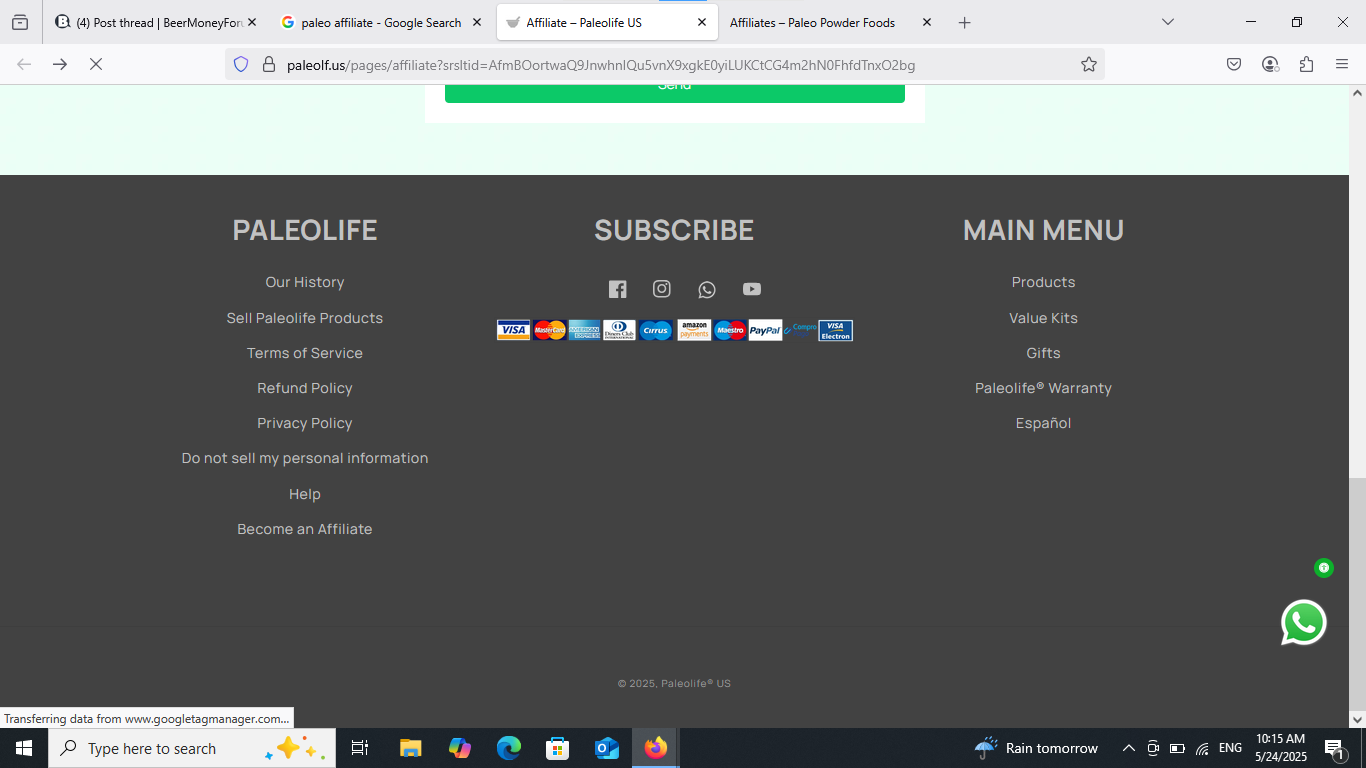Open the WhatsApp footer social icon
1366x768 pixels.
pyautogui.click(x=707, y=290)
